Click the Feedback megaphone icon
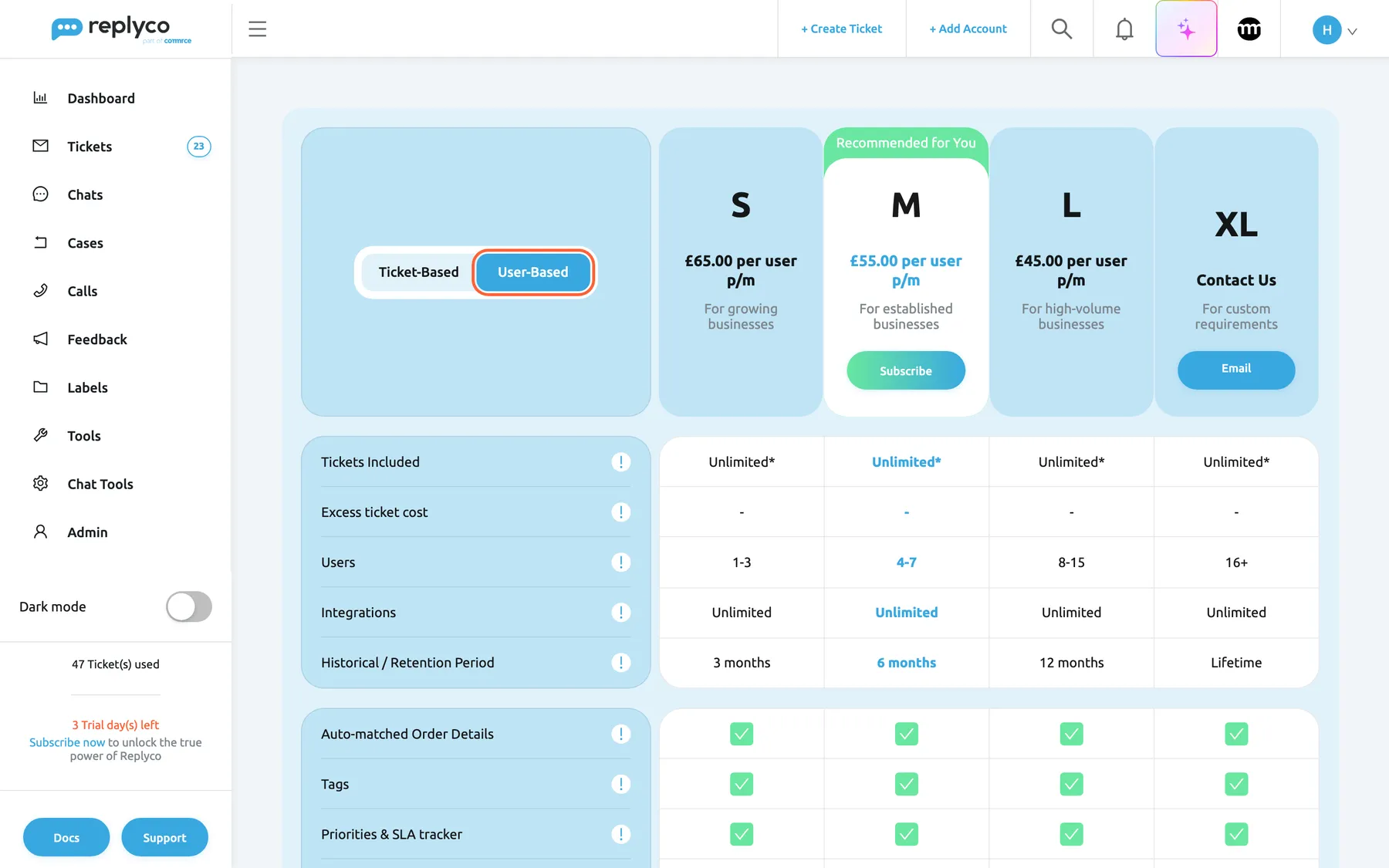 [40, 339]
